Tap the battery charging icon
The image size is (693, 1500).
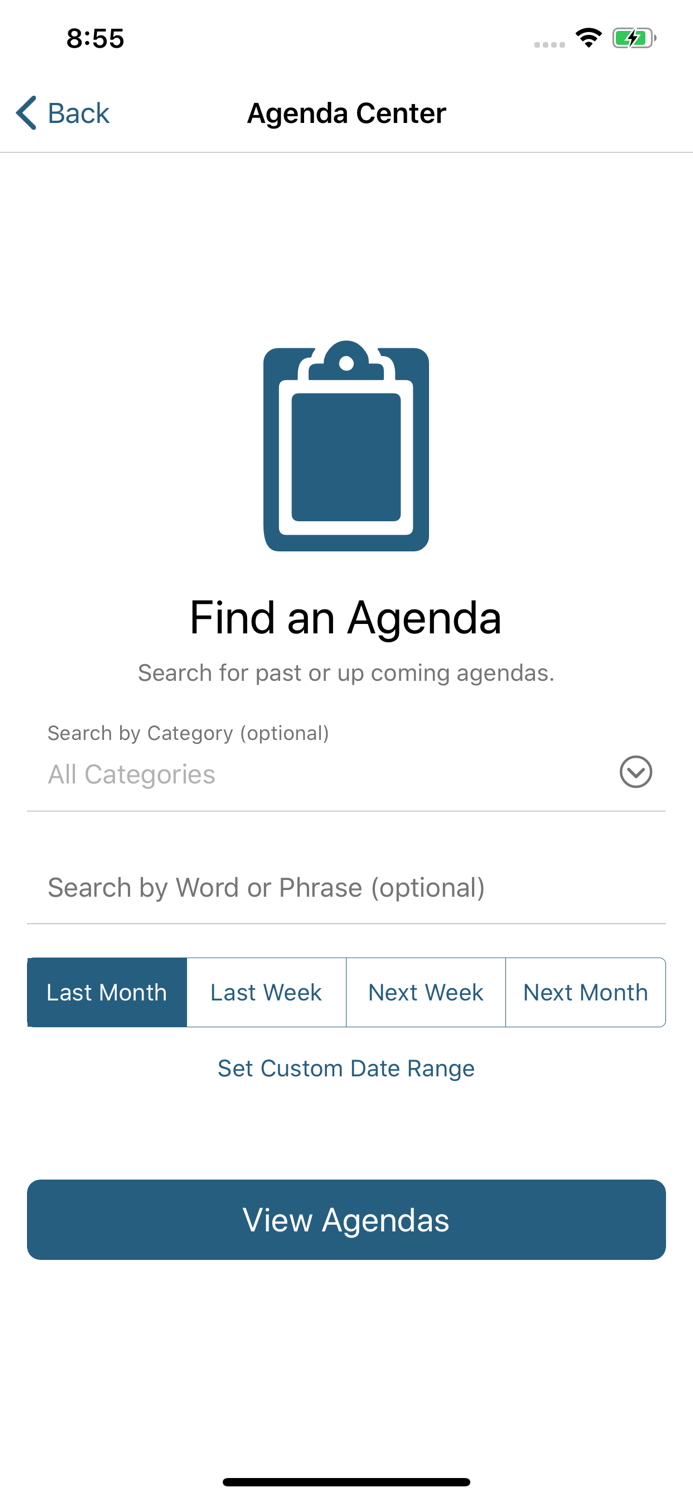(x=633, y=38)
